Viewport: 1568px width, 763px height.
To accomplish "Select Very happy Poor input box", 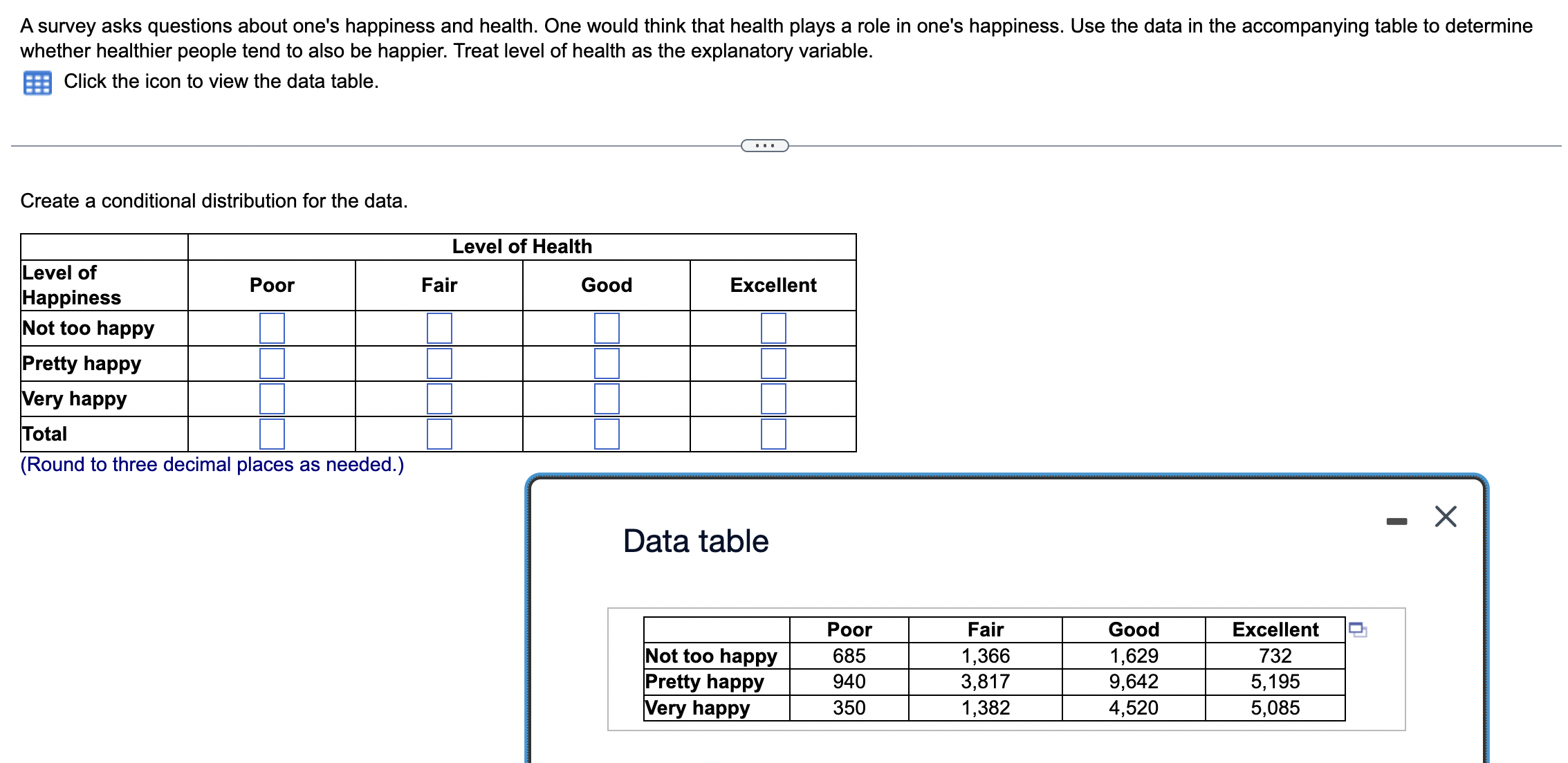I will click(x=272, y=398).
